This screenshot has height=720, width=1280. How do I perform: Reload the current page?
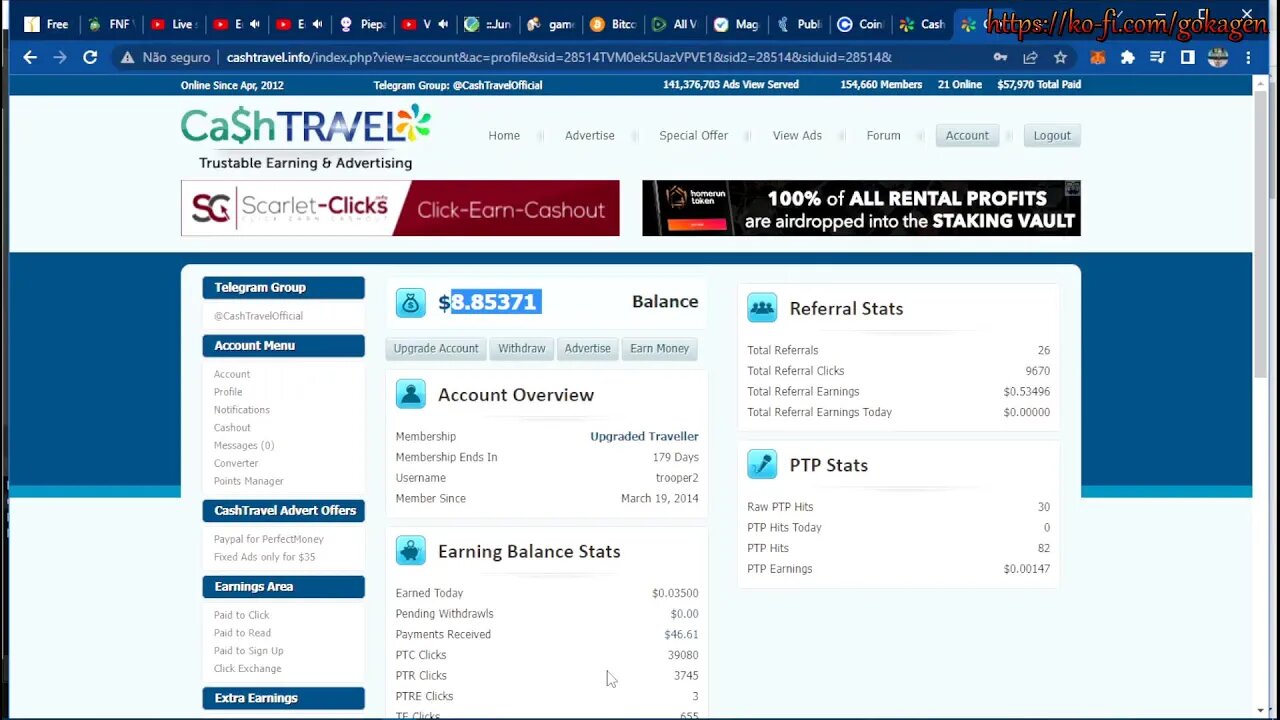coord(90,58)
